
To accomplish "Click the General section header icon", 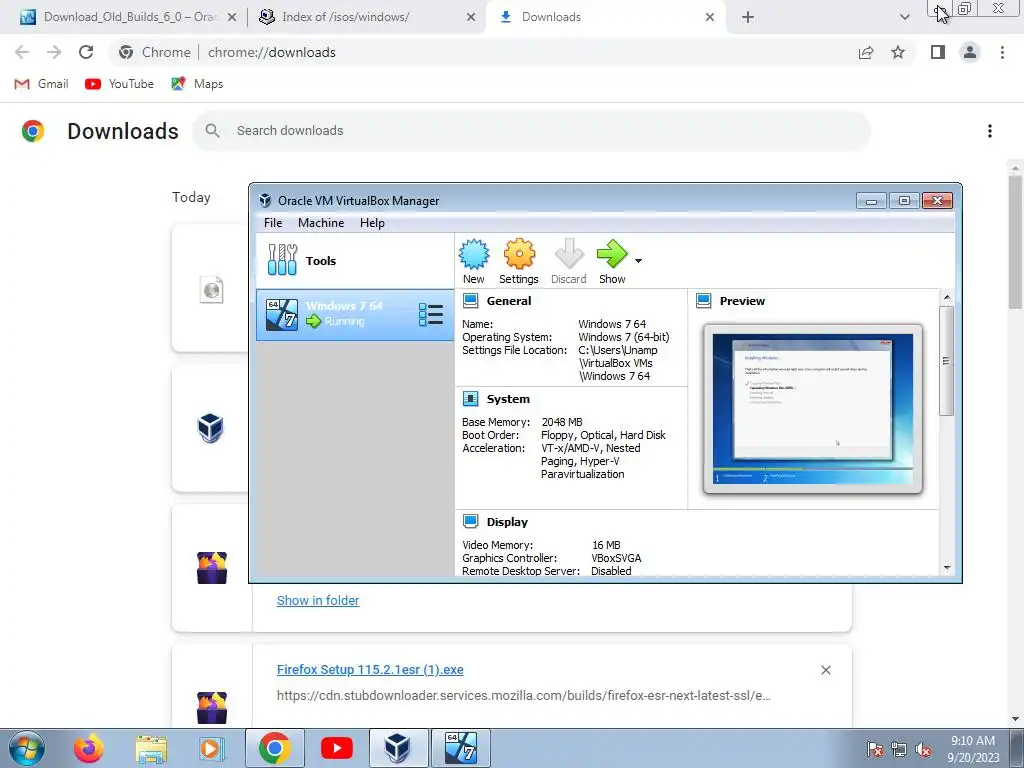I will 470,301.
